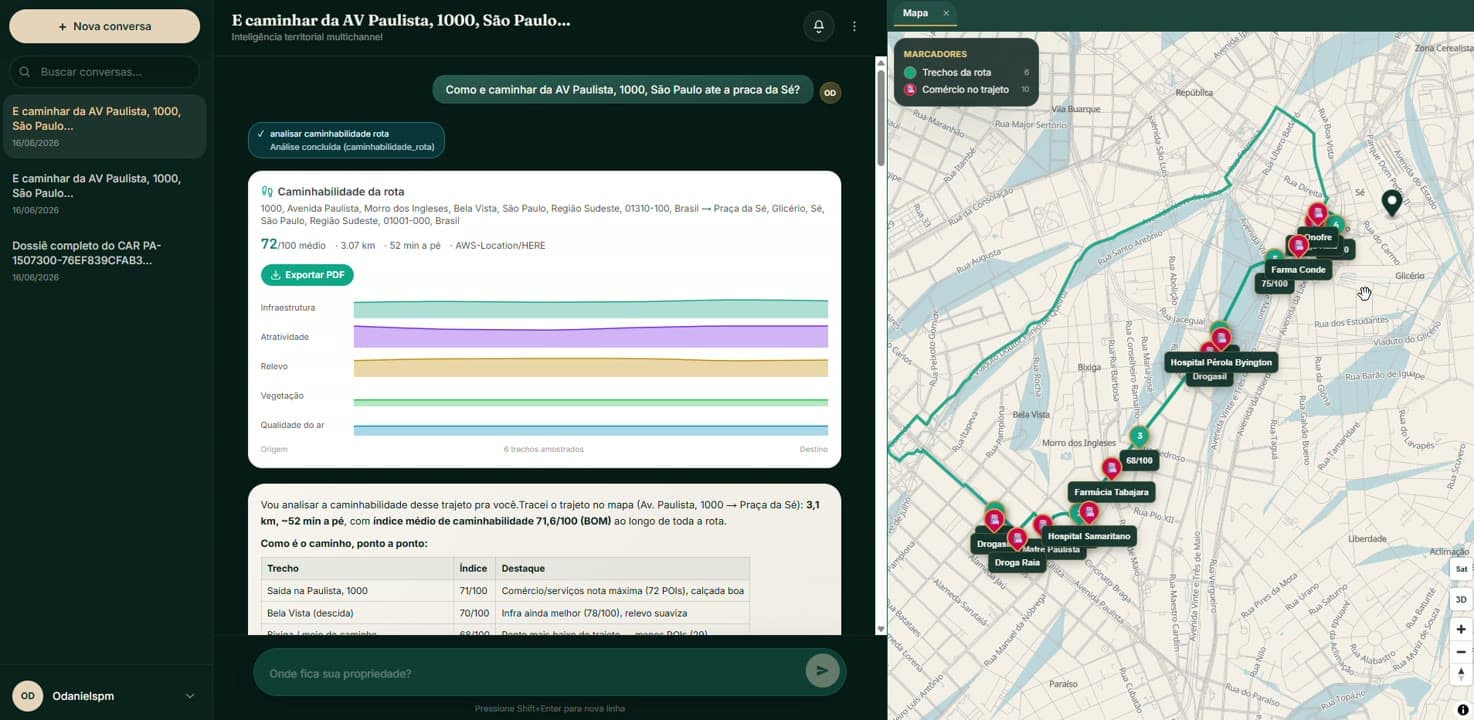
Task: Open map attribution info icon
Action: 1463,710
